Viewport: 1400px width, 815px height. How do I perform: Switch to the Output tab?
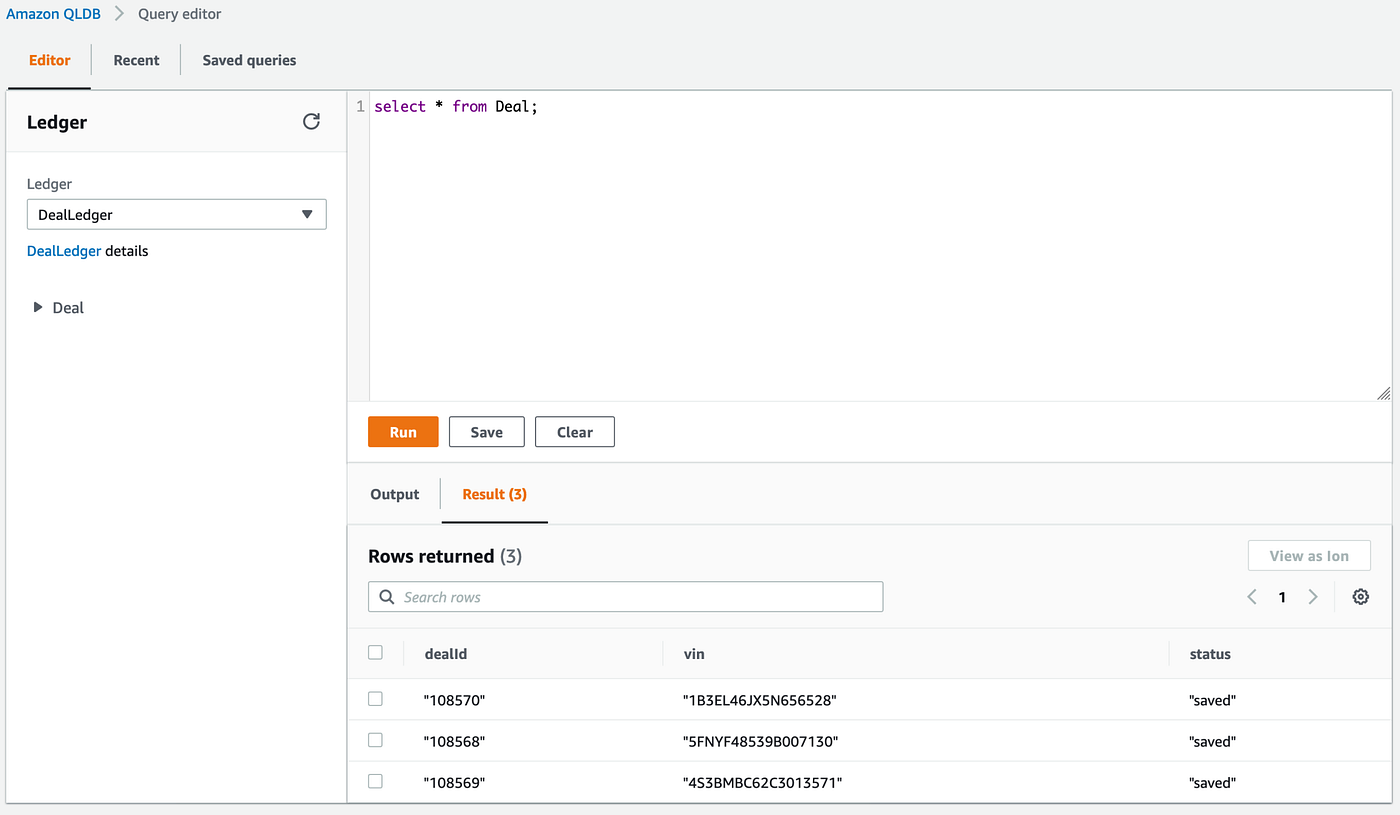(x=394, y=494)
